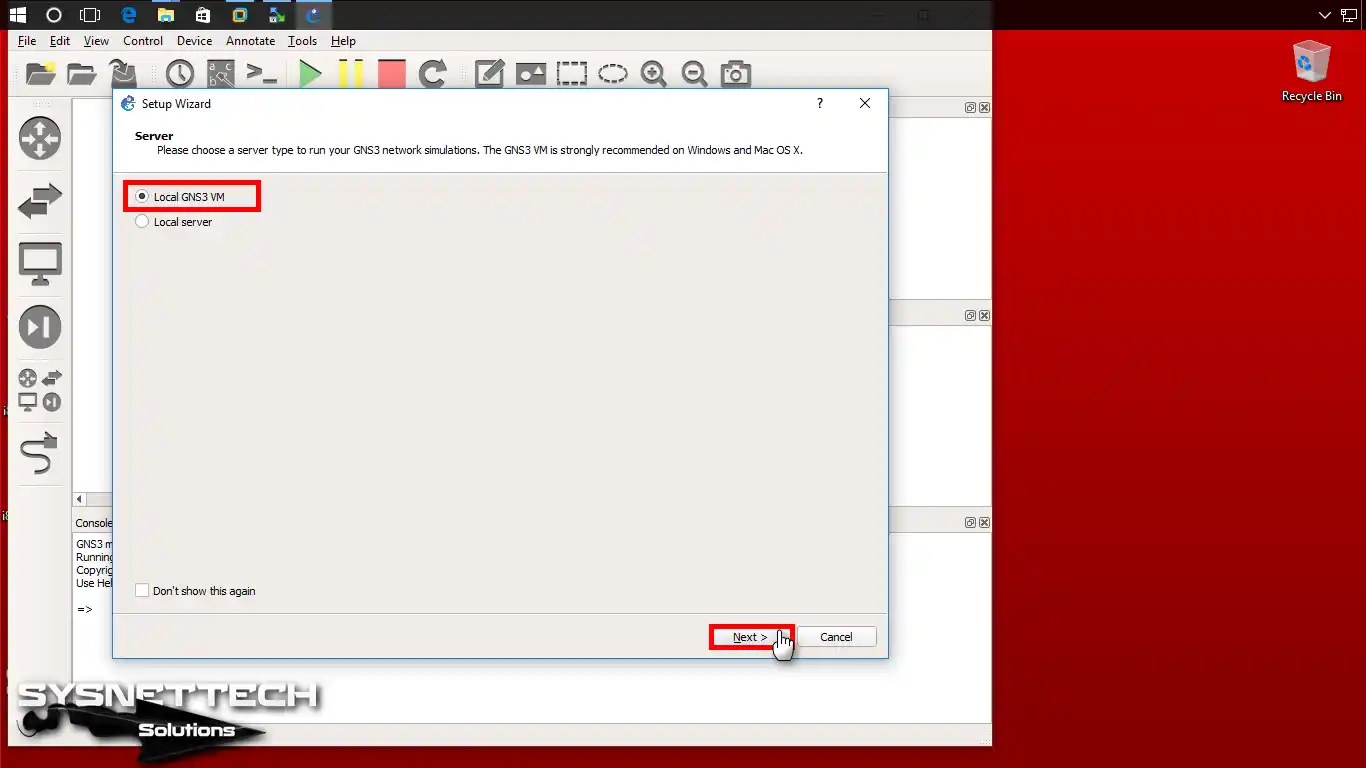Browse routers in the device sidebar

40,138
